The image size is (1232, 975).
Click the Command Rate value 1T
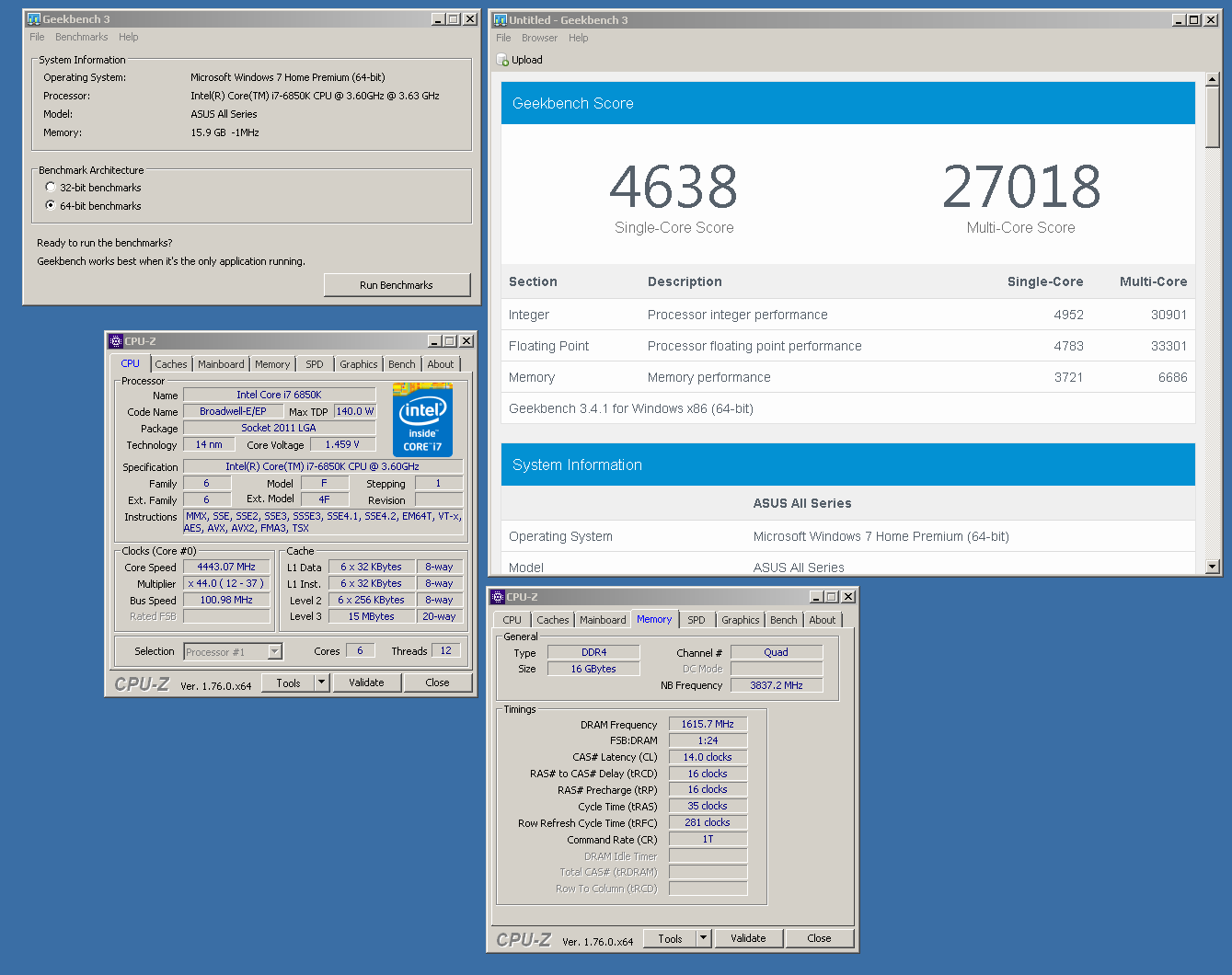tap(708, 839)
